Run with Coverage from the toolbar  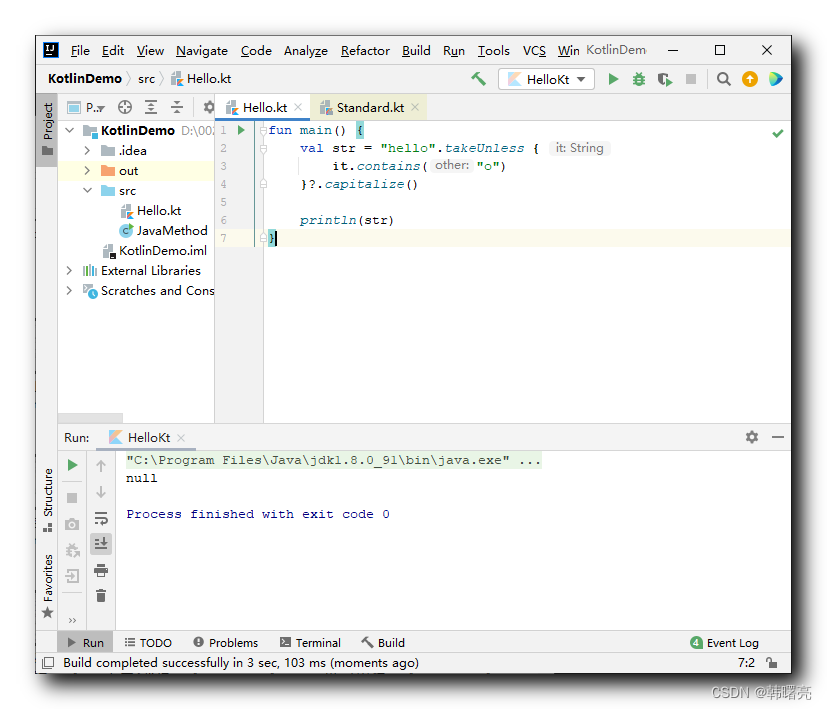tap(665, 79)
